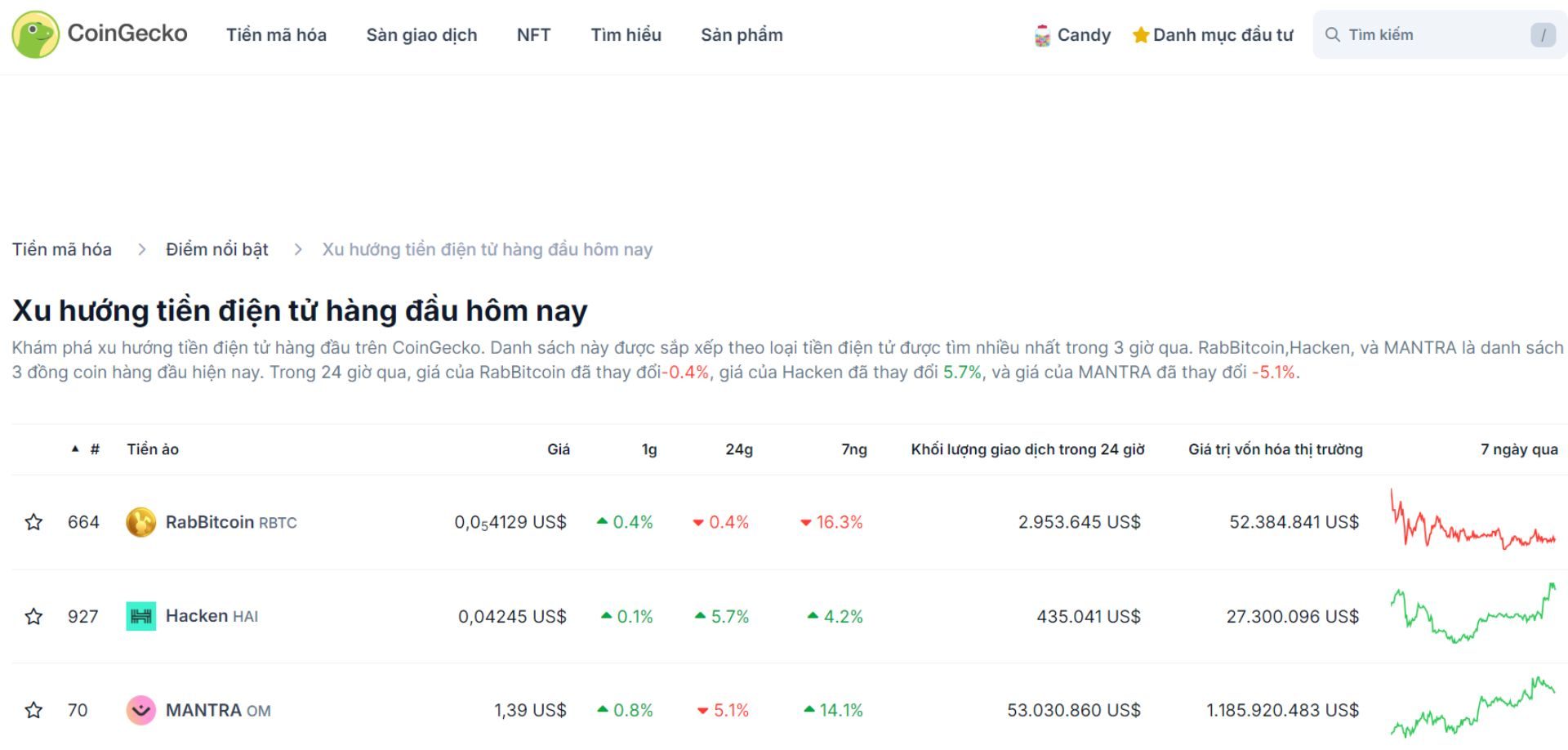This screenshot has height=750, width=1568.
Task: Open the Tiền mã hóa menu
Action: point(276,34)
